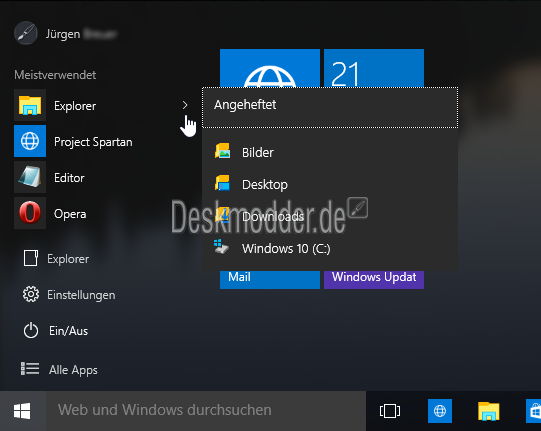This screenshot has height=431, width=541.
Task: Click the Web und Windows durchsuchen search box
Action: click(206, 411)
